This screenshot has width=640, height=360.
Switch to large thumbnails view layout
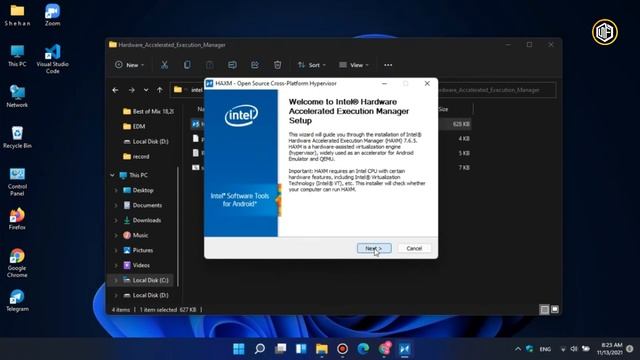555,310
